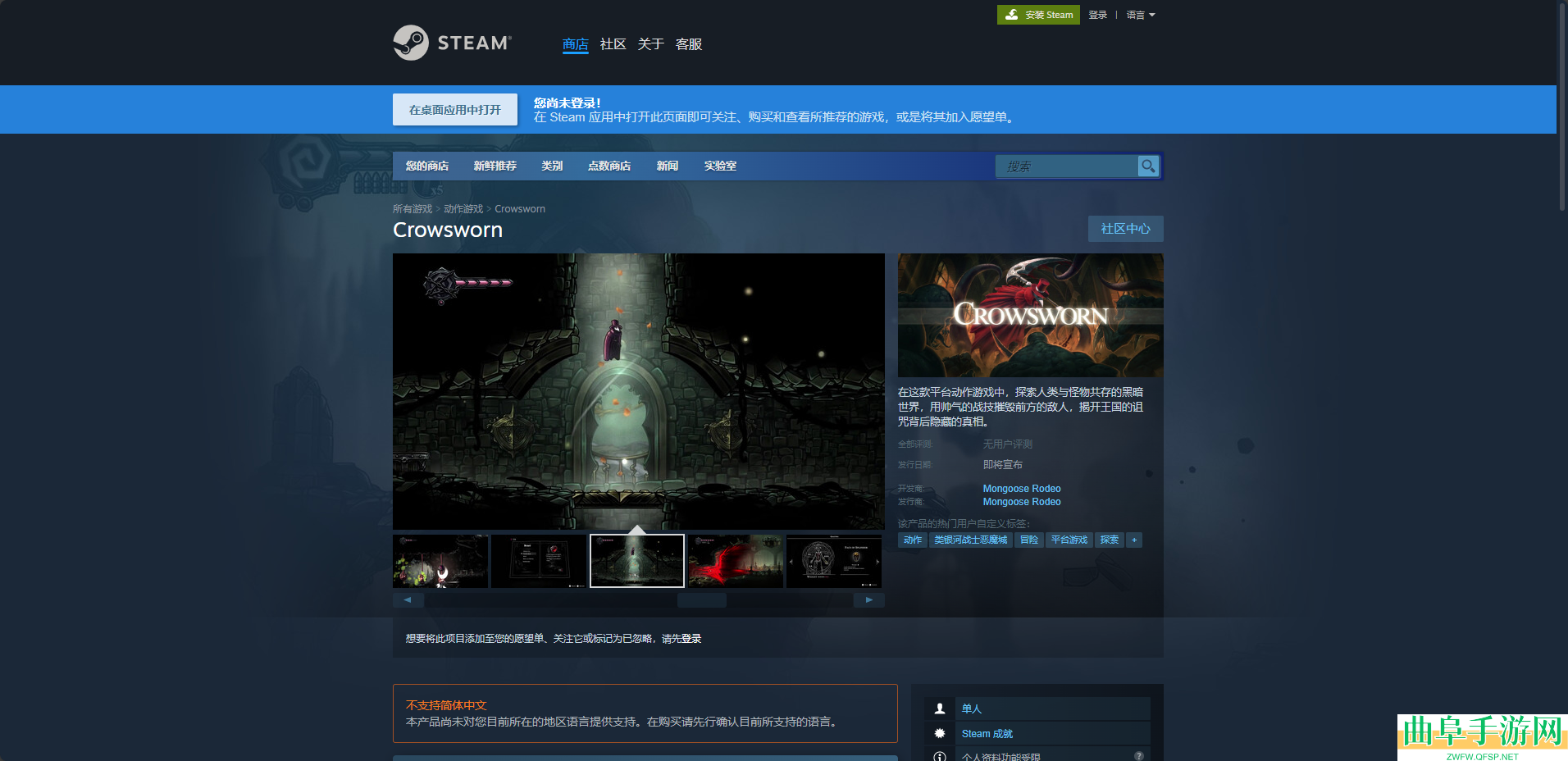Screen dimensions: 1568x761
Task: Open the 语言 language dropdown
Action: coord(1141,15)
